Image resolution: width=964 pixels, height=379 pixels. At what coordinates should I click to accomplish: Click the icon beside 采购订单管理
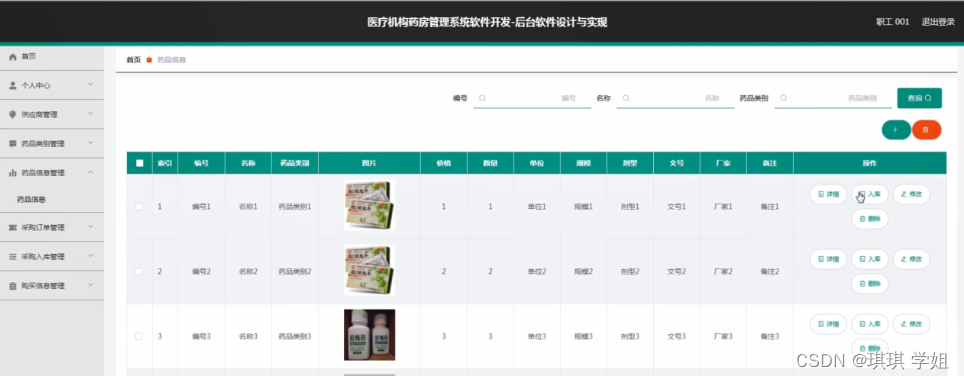(x=12, y=228)
